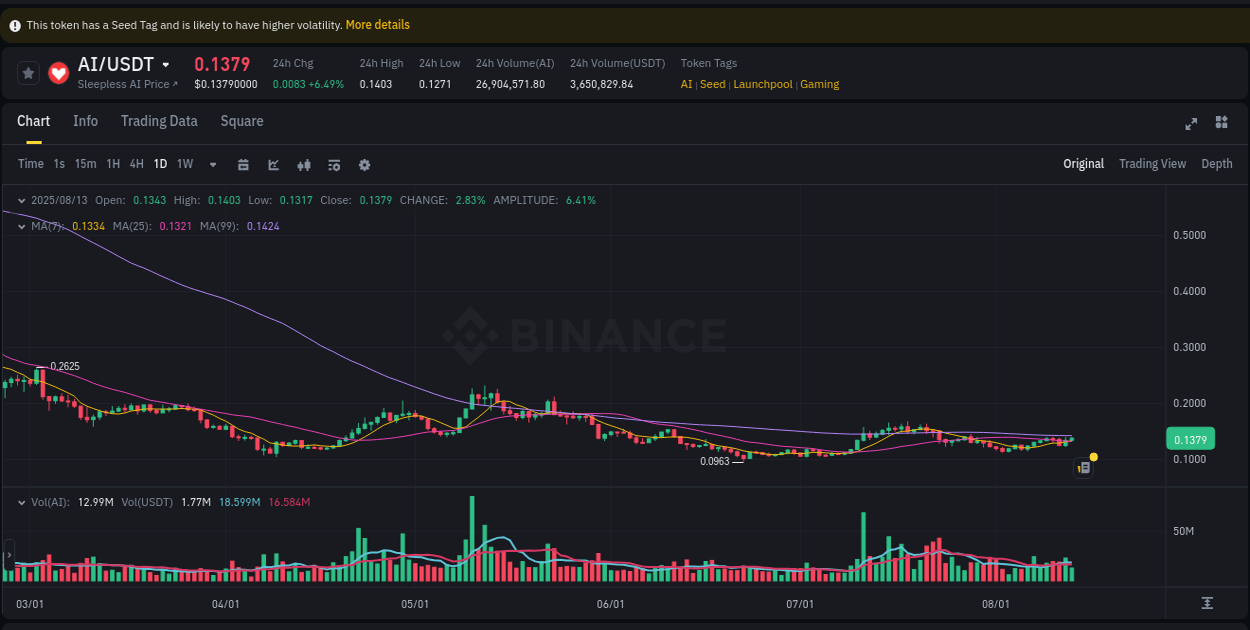
Task: Open the chart layout grid icon
Action: coord(1221,122)
